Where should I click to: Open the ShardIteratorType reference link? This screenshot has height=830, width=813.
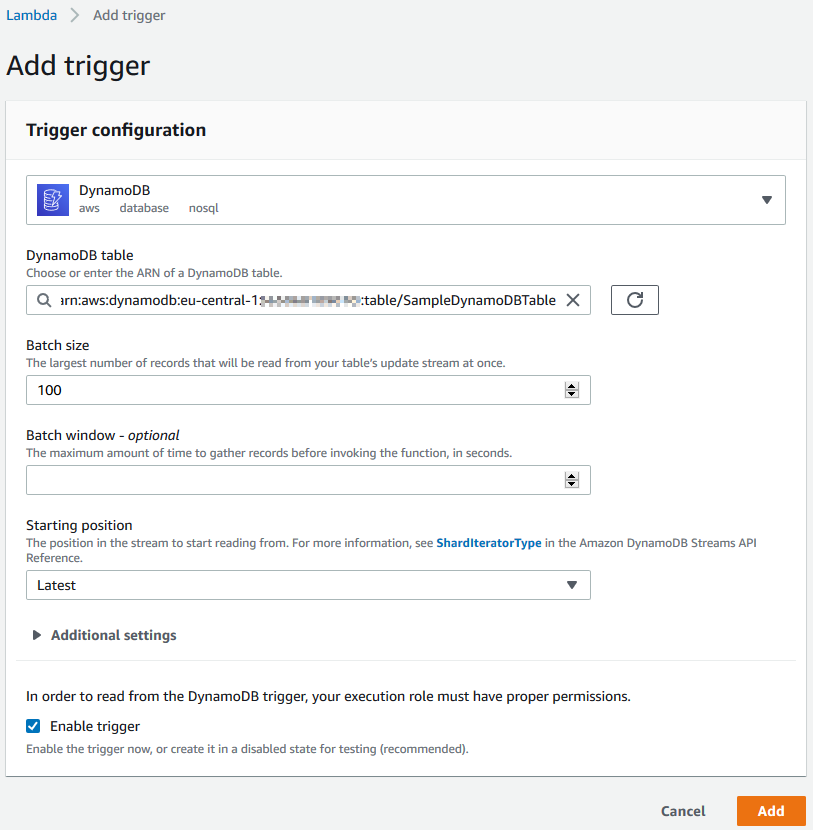(x=489, y=543)
